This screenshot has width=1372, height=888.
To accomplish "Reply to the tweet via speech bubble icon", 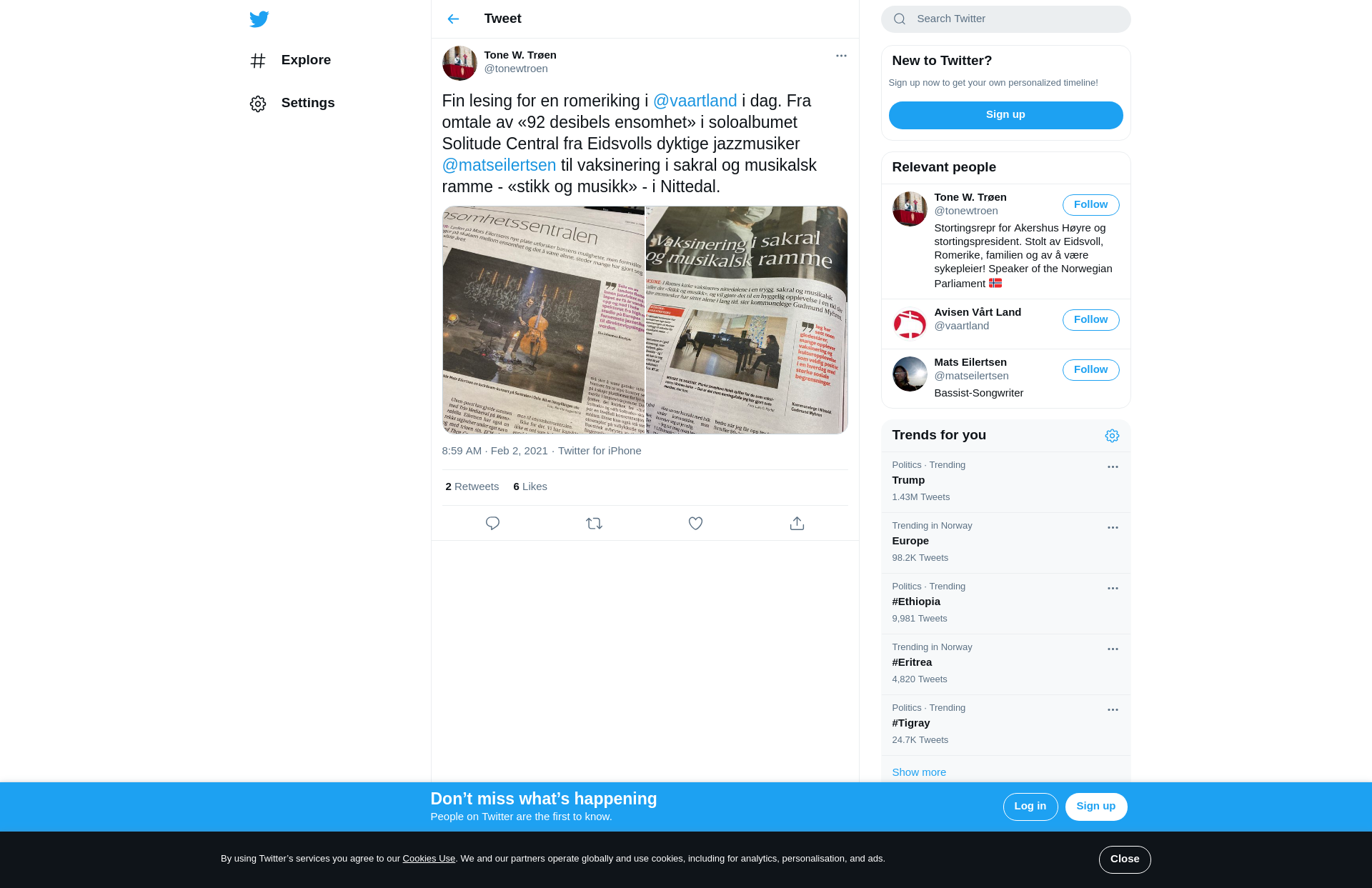I will [492, 524].
